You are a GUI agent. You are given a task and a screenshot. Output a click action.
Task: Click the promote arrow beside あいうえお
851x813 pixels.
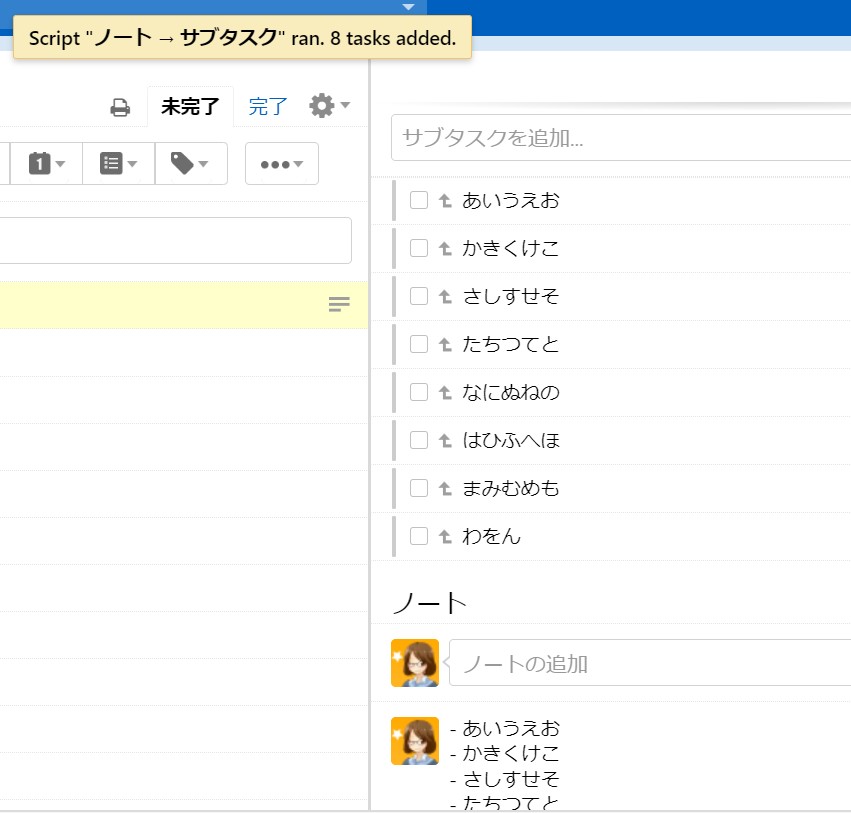[x=446, y=201]
